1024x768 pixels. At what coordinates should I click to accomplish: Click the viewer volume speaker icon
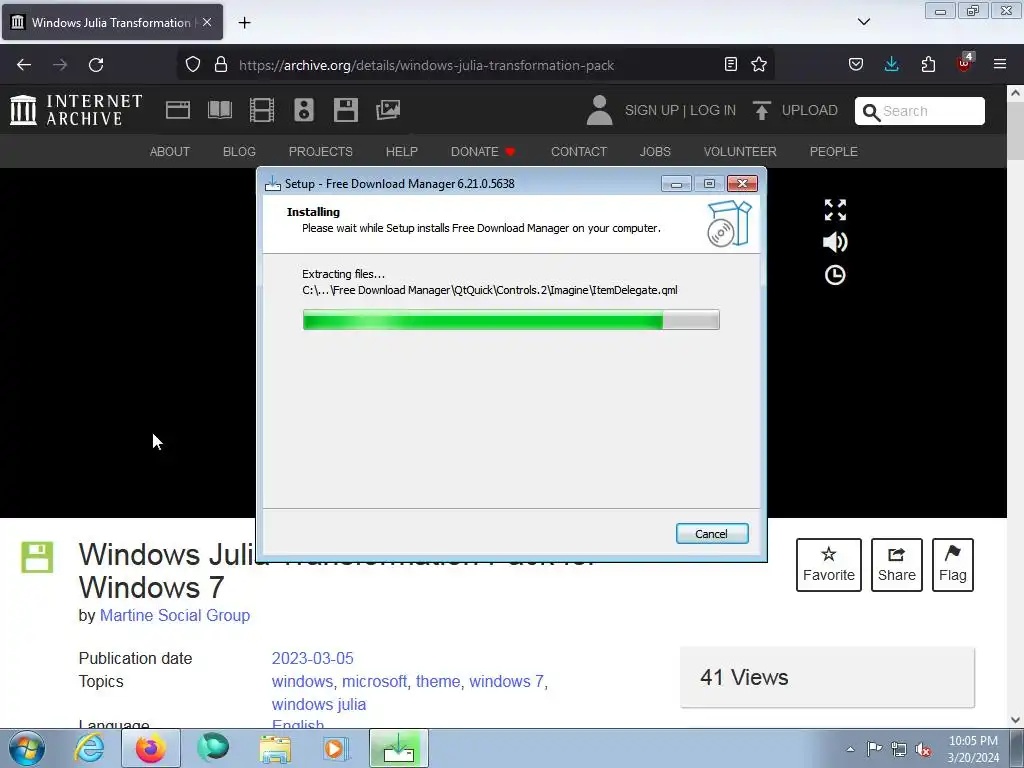pos(835,242)
